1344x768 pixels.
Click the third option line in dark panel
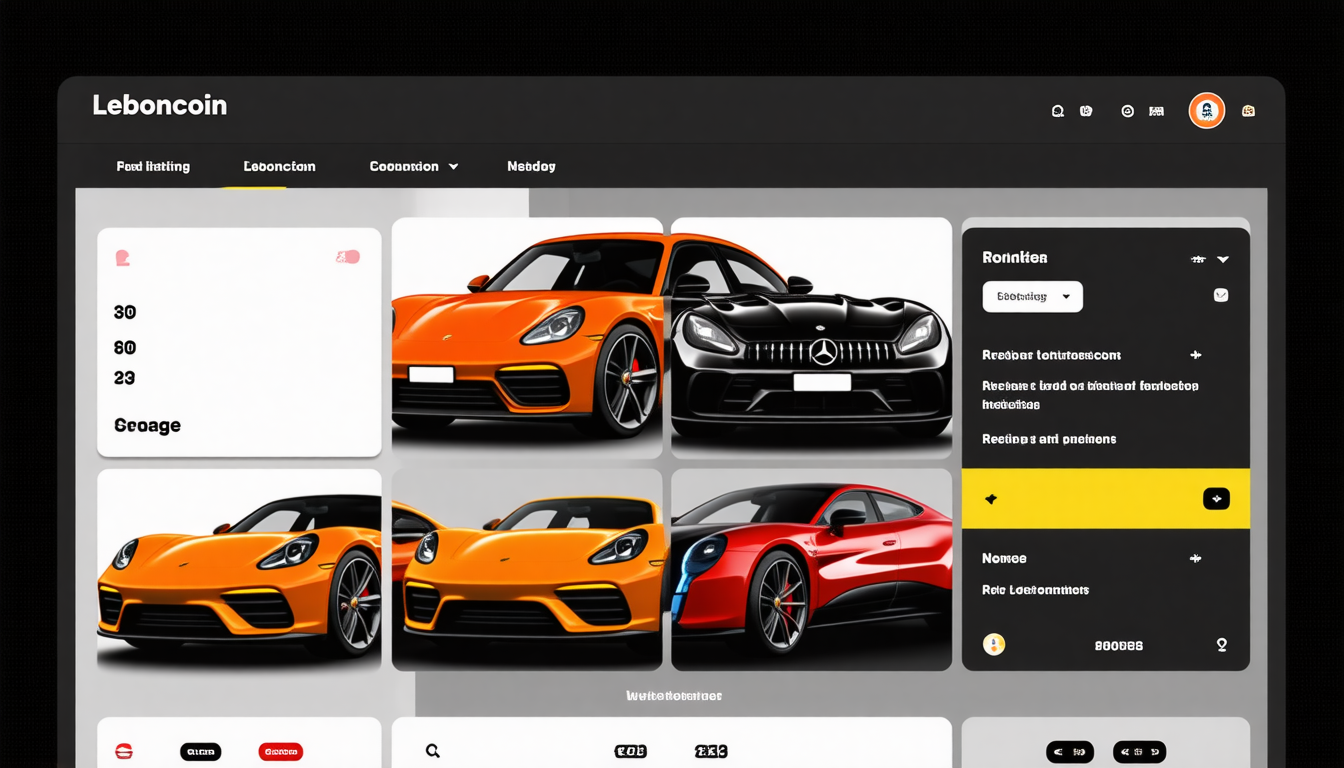[x=1049, y=439]
